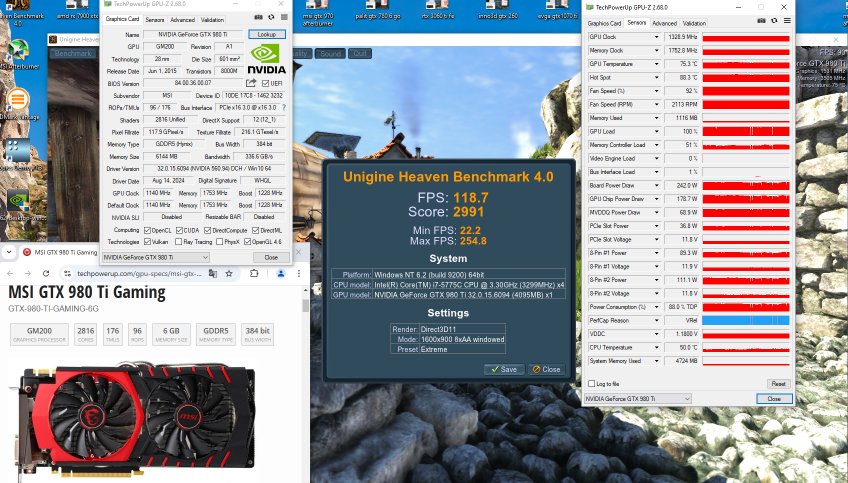Screen dimensions: 848x483
Task: Open hamburger menu in Graphics Card GPU-Z window
Action: click(284, 17)
